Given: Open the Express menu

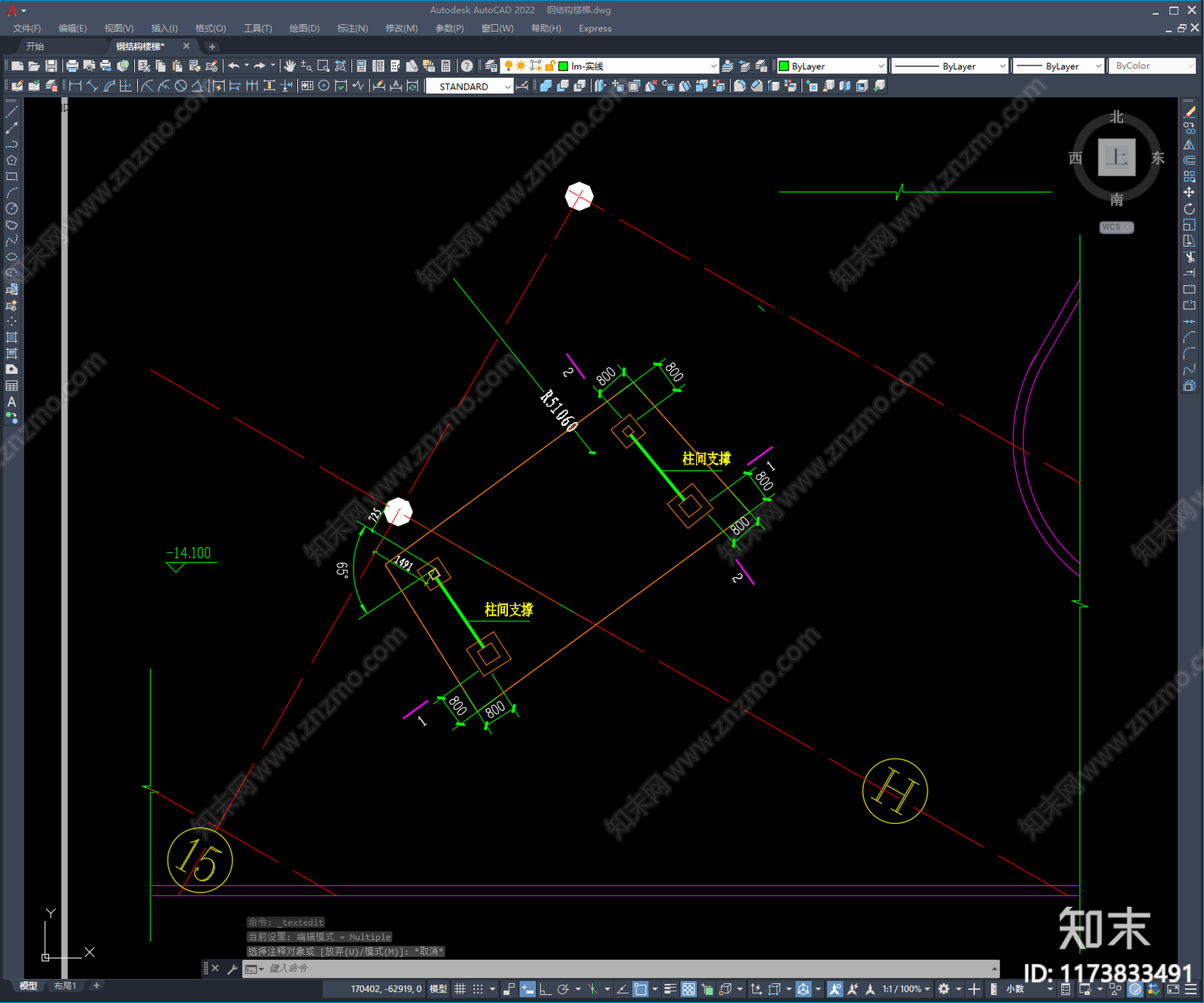Looking at the screenshot, I should [595, 29].
